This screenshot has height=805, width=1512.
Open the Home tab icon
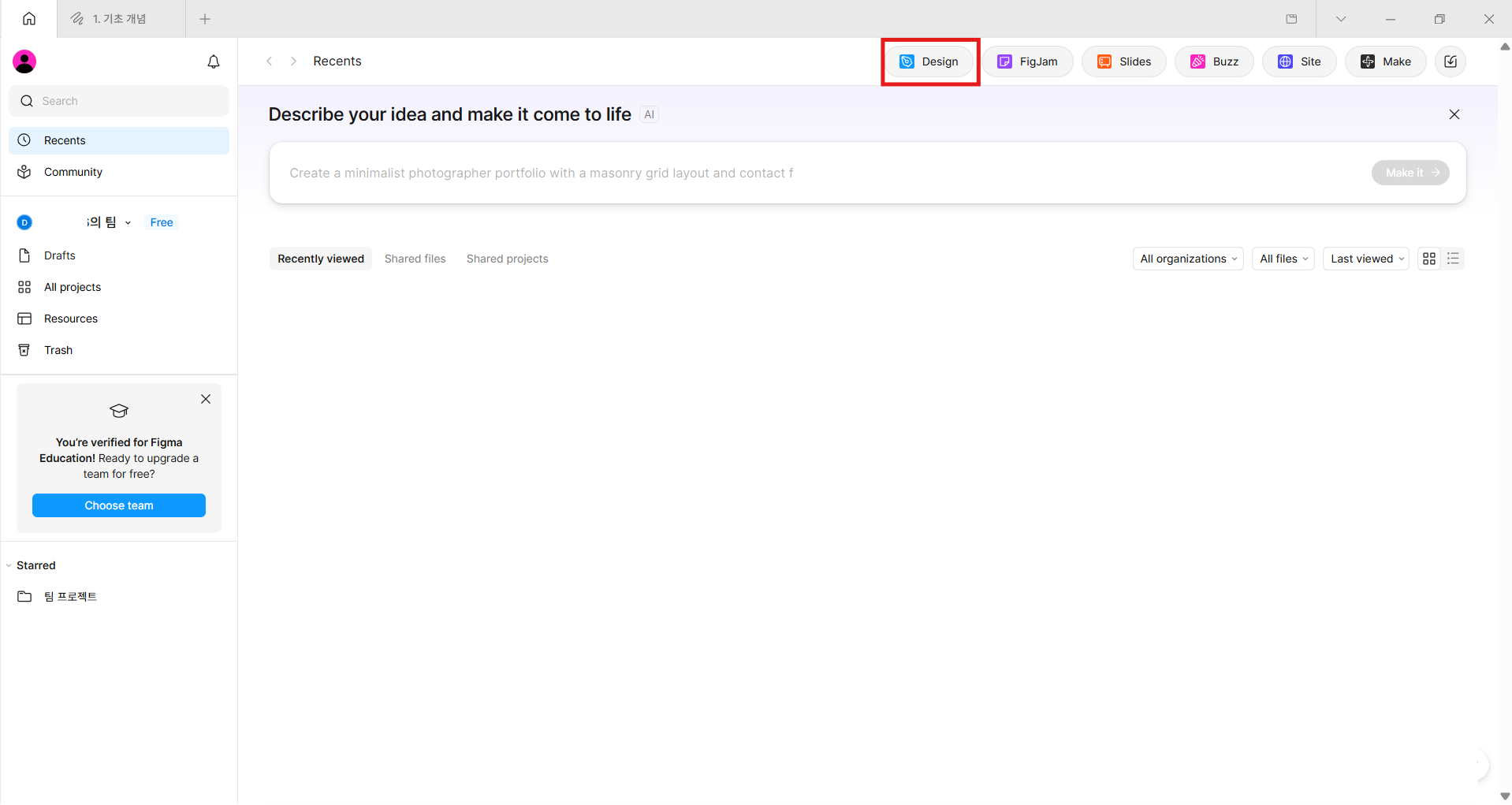pos(29,19)
